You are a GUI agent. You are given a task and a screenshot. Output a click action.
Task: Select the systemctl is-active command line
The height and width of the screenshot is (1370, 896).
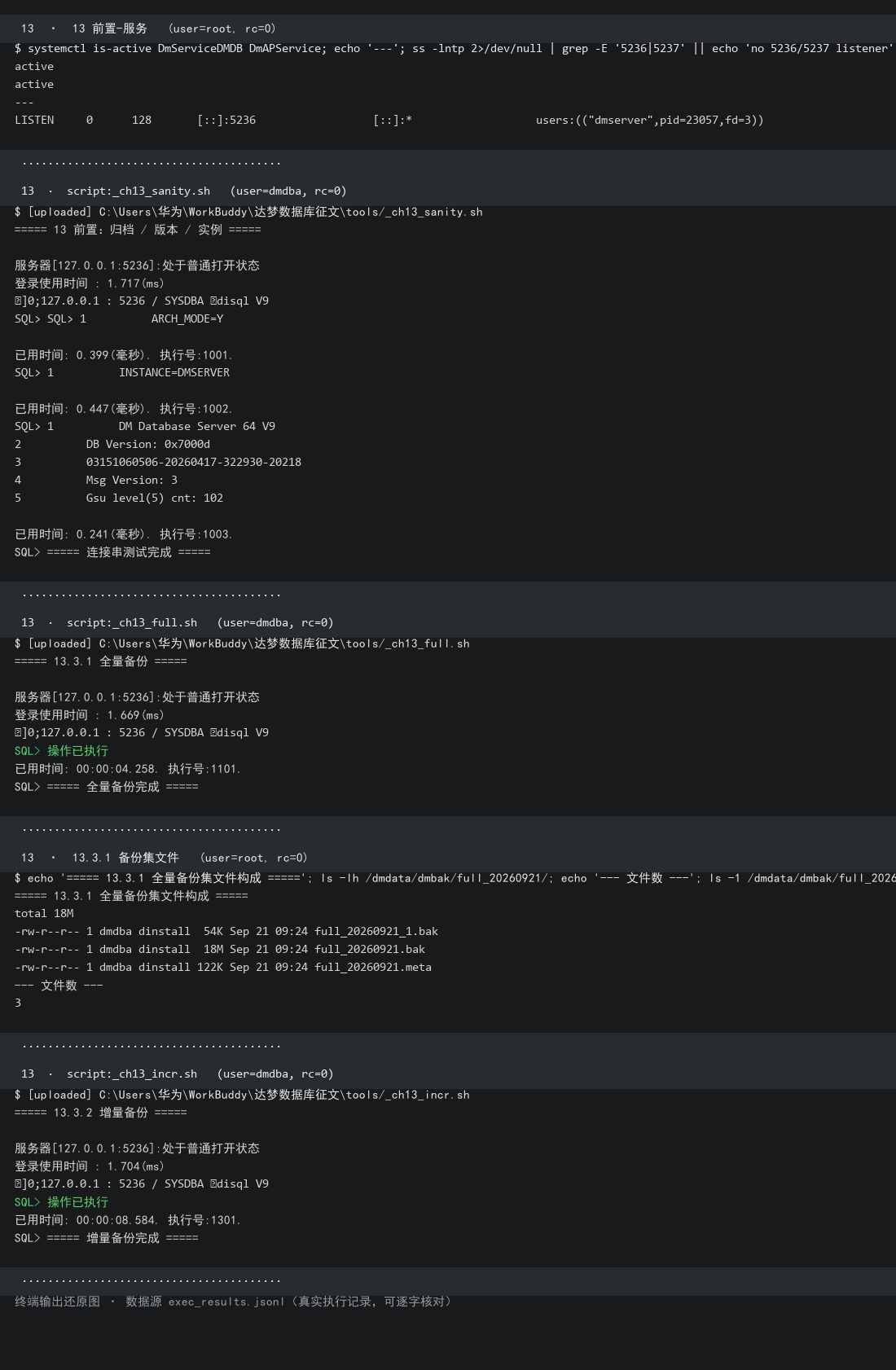pos(454,49)
